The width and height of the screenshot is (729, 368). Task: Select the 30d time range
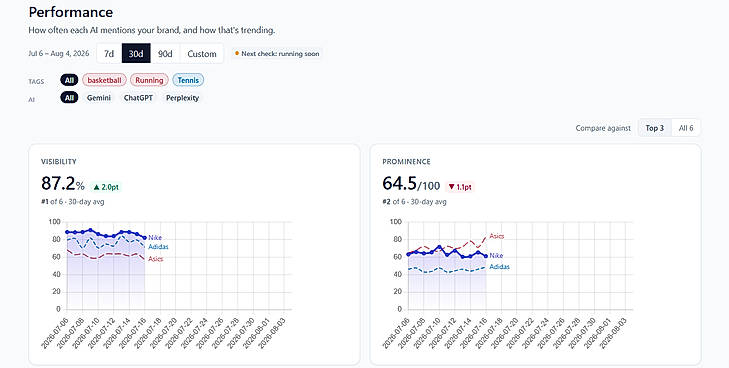tap(136, 53)
